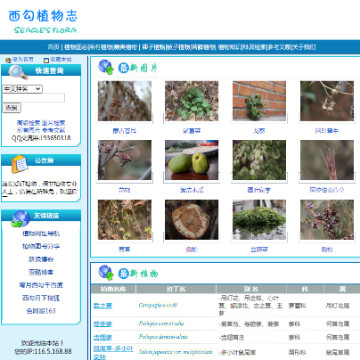Open 裸子植物 in the navigation bar

(x=153, y=47)
